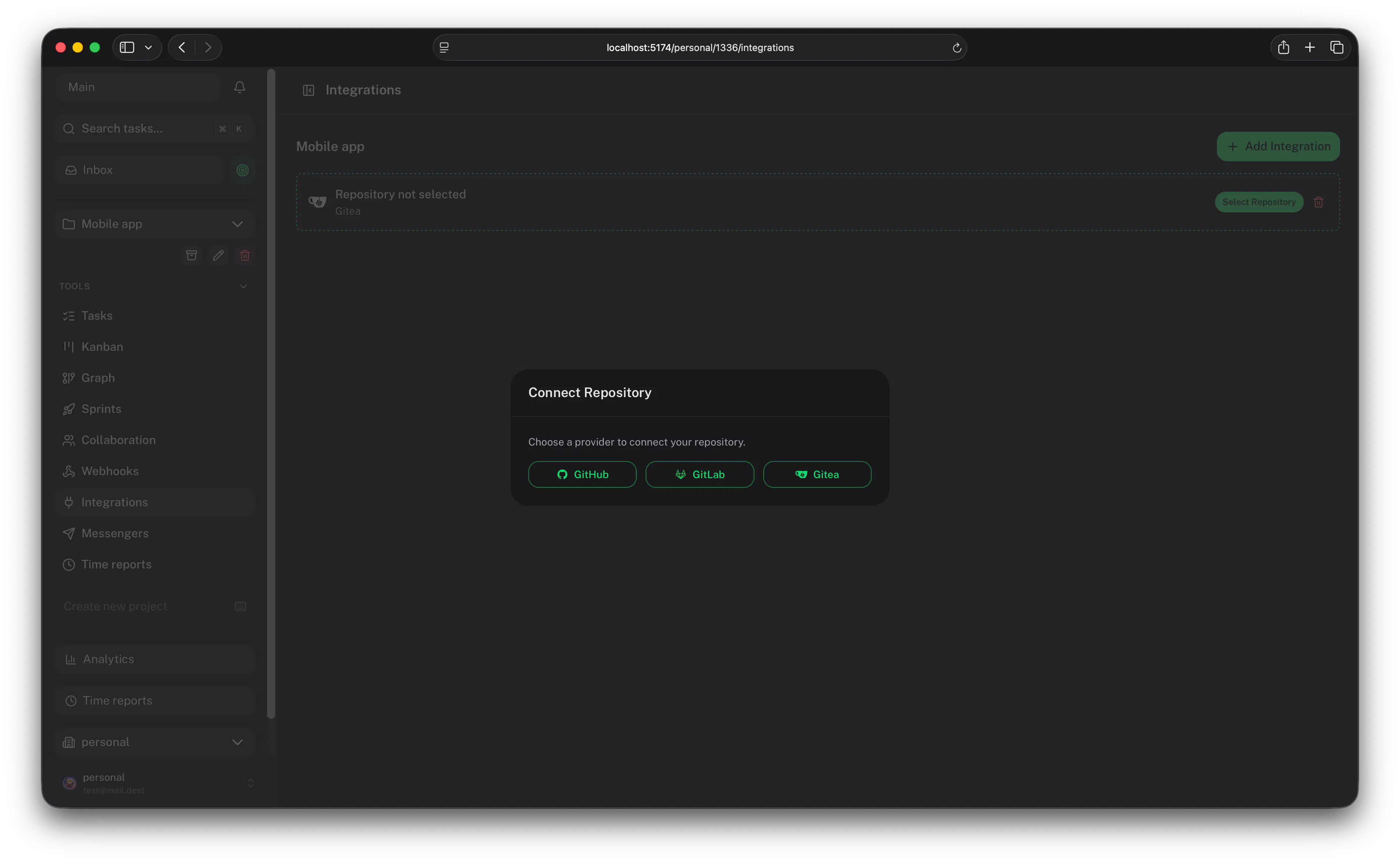Collapse the TOOLS section chevron
This screenshot has height=863, width=1400.
pos(243,286)
